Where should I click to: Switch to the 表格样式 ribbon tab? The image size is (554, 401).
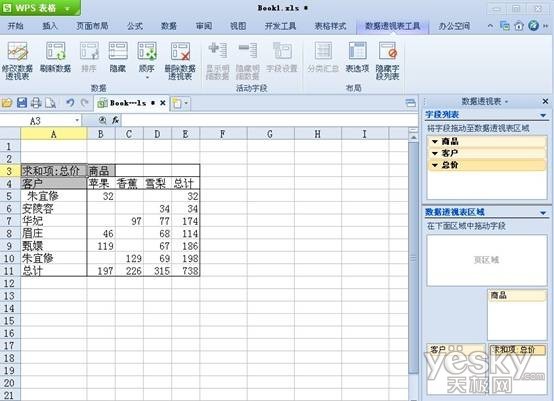[x=330, y=26]
